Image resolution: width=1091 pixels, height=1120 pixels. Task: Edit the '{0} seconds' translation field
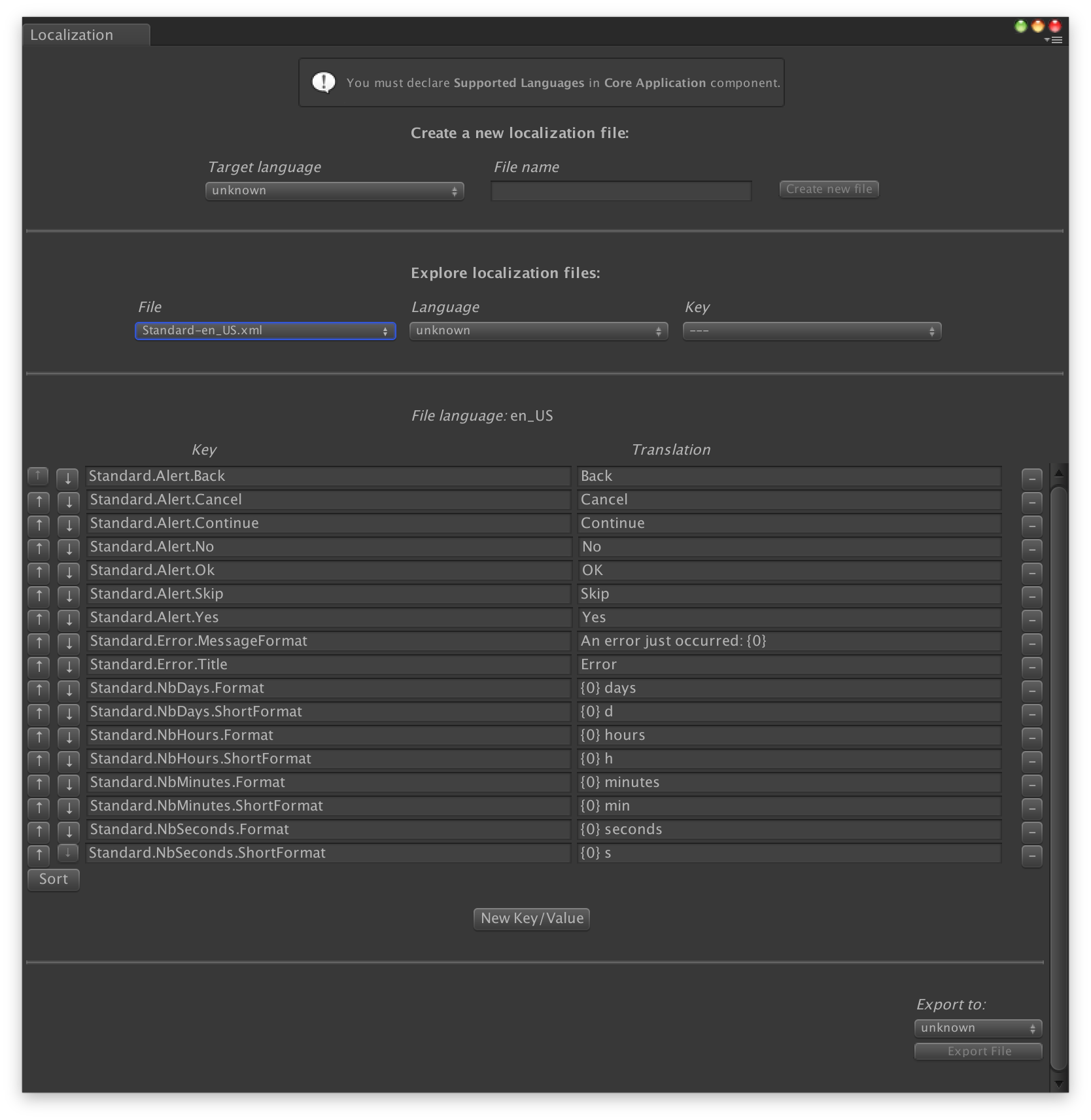789,830
